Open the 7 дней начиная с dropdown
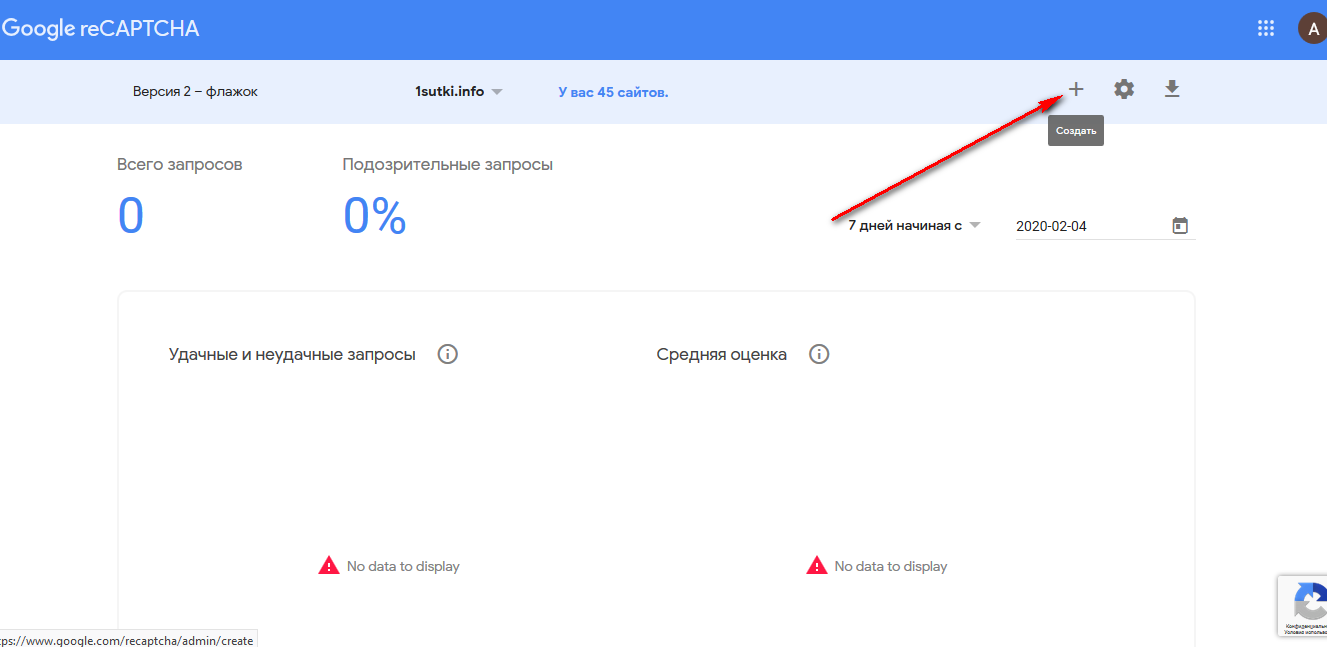 [914, 226]
